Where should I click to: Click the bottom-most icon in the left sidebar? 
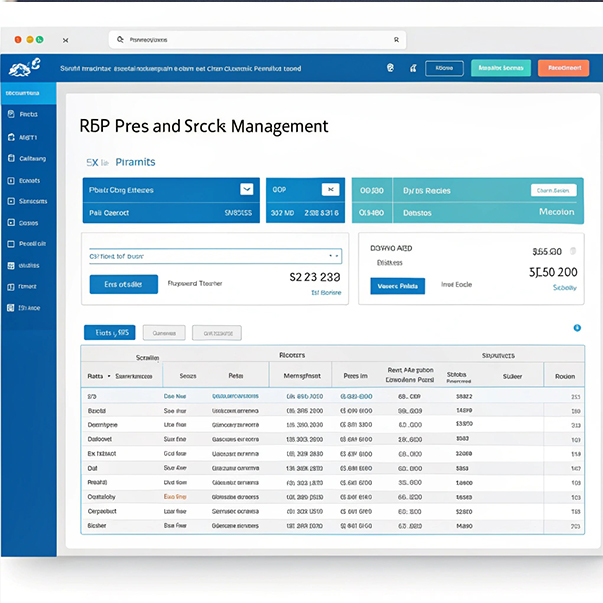point(10,309)
